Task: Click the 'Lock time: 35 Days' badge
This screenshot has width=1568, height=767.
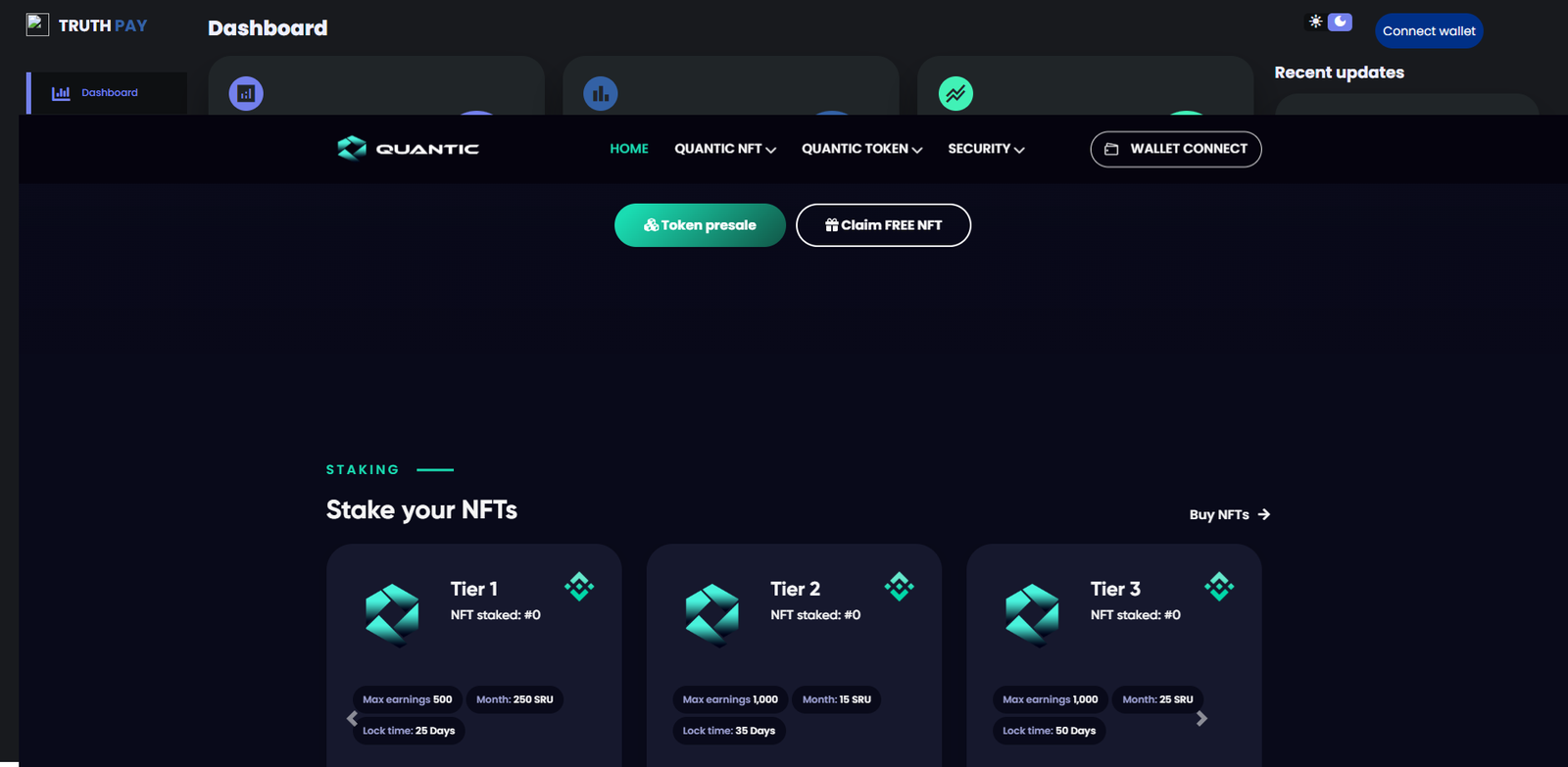Action: (x=729, y=731)
